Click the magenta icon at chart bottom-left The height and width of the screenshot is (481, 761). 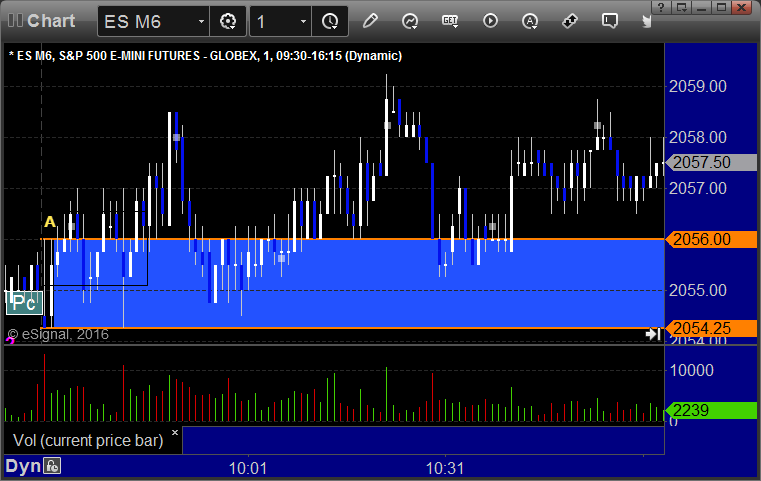[x=10, y=341]
